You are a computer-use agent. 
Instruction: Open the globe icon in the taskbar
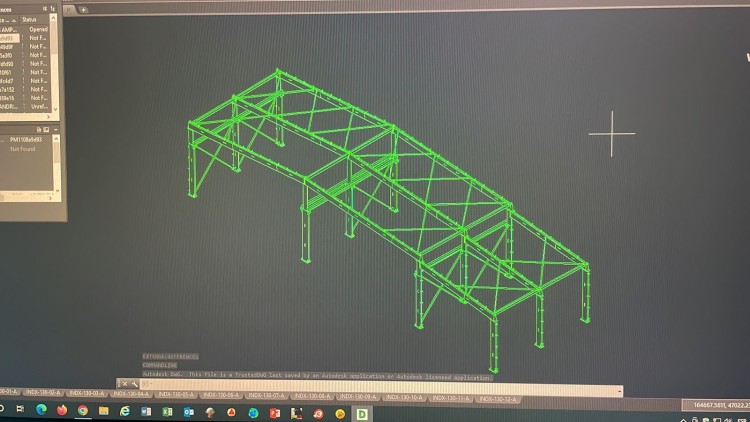coord(253,413)
